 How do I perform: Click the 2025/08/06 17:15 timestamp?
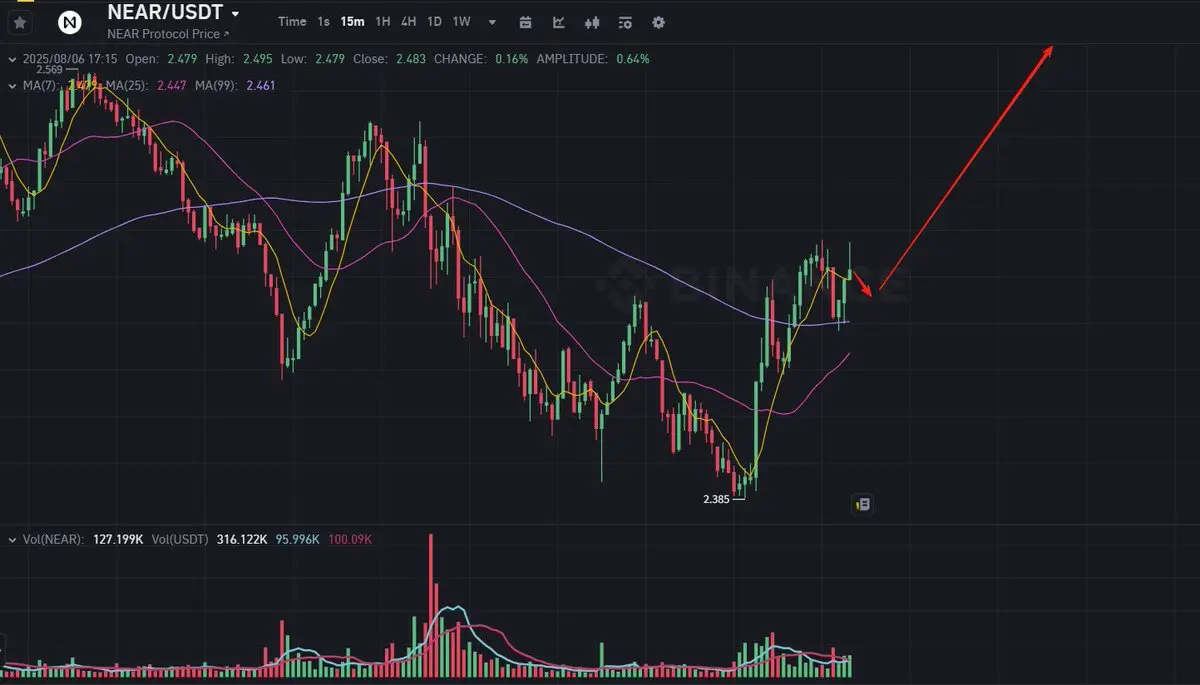(x=70, y=59)
